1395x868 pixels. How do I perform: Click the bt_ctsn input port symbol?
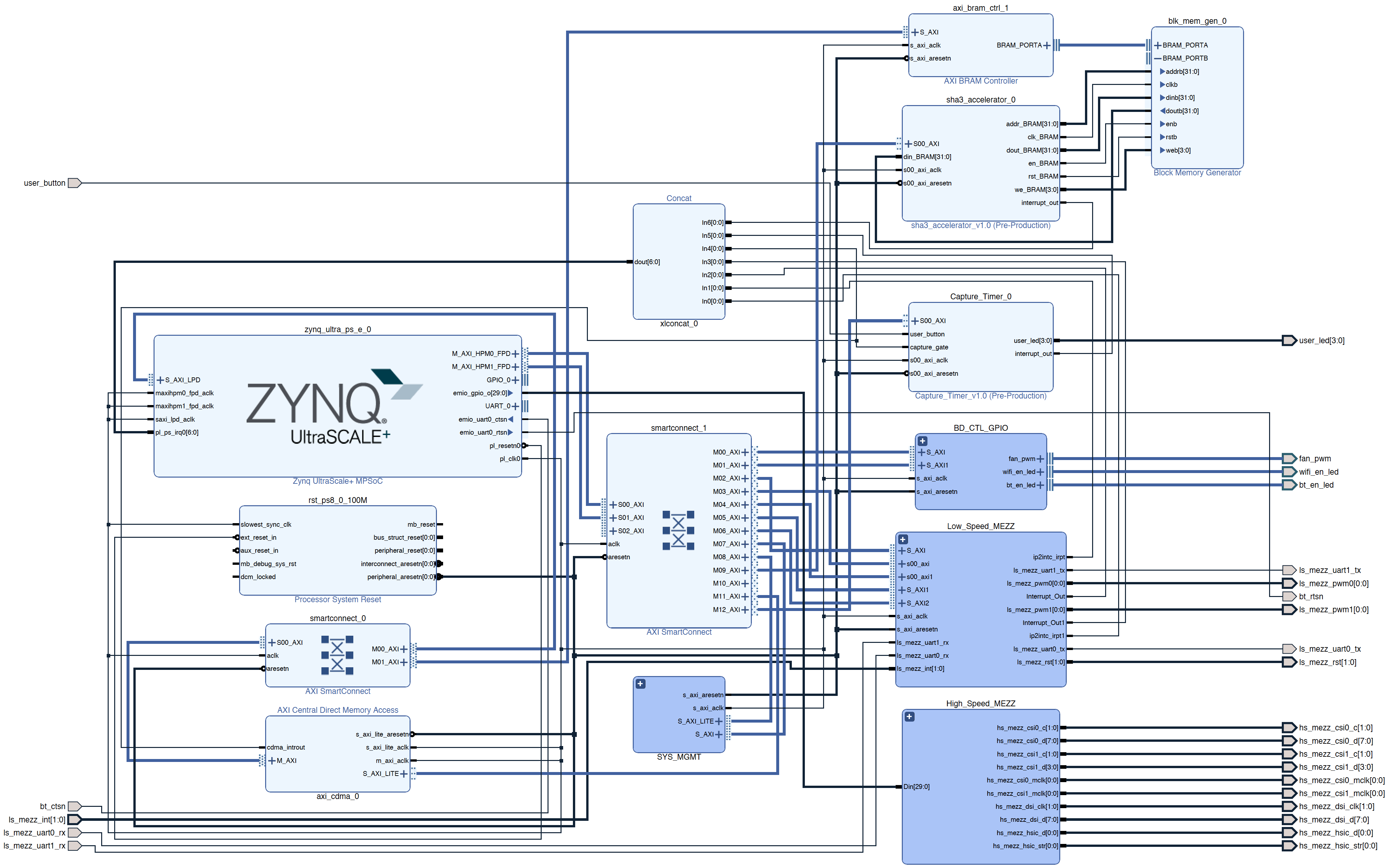click(x=74, y=807)
